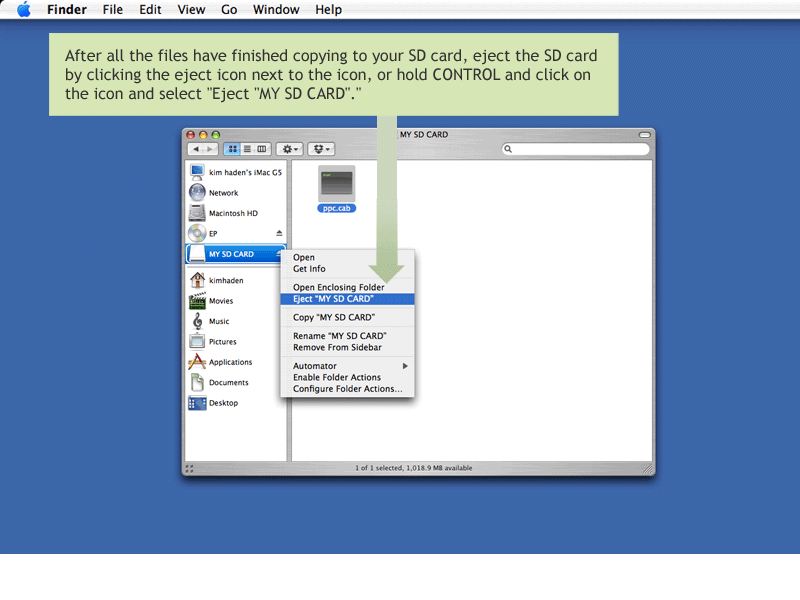800x600 pixels.
Task: Select kim haden's iMac G5 icon
Action: tap(197, 172)
